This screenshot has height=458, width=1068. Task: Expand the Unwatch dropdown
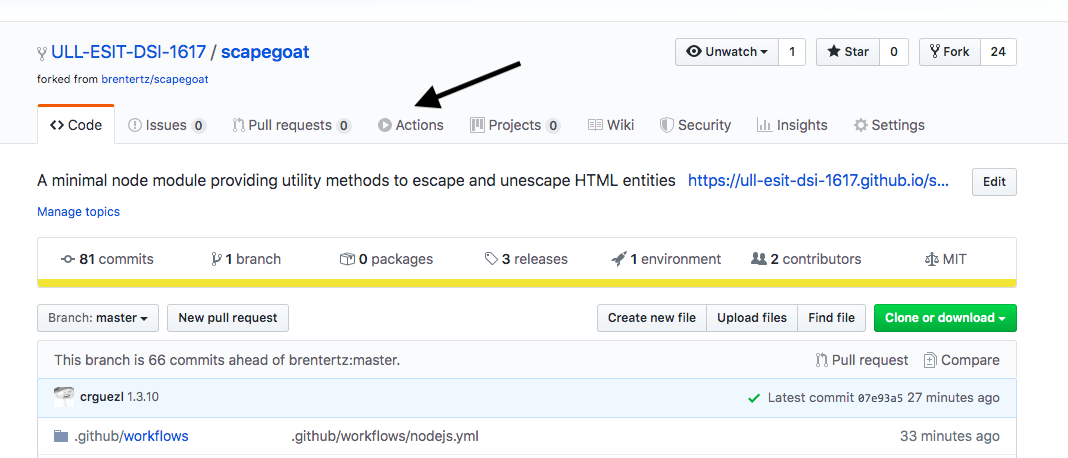(727, 52)
